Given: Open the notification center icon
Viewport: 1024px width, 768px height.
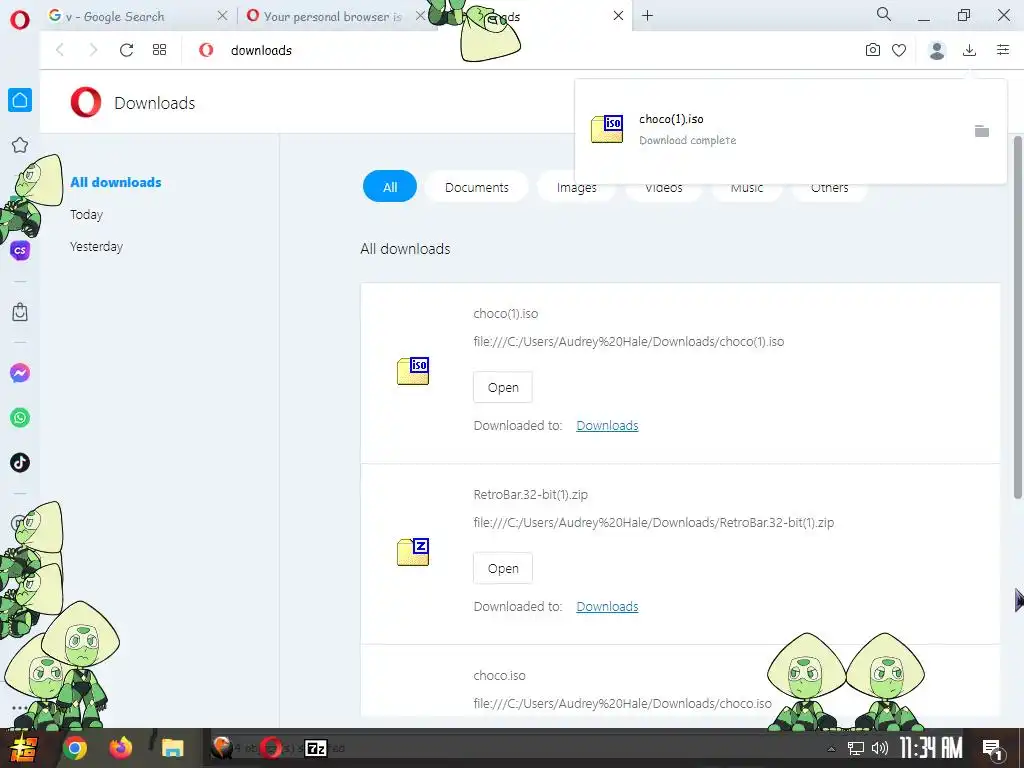Looking at the screenshot, I should point(993,748).
